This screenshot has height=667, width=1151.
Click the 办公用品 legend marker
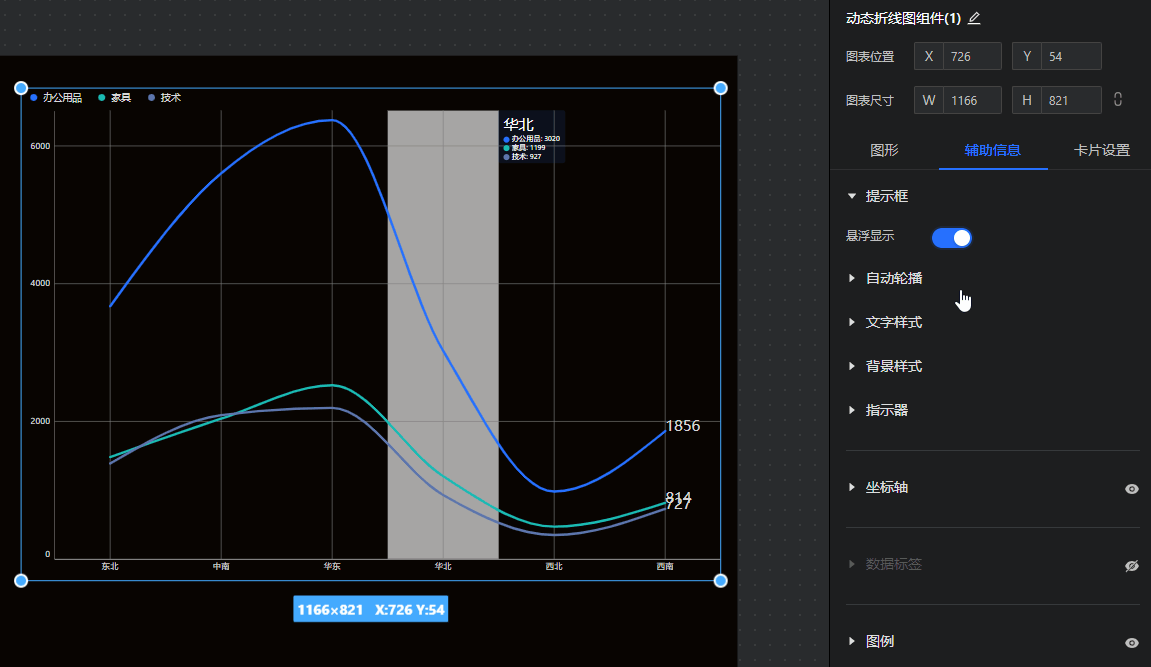tap(34, 98)
